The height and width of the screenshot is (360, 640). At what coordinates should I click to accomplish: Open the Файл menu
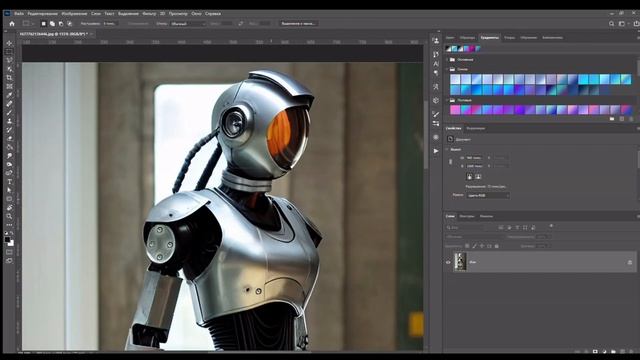tap(19, 13)
